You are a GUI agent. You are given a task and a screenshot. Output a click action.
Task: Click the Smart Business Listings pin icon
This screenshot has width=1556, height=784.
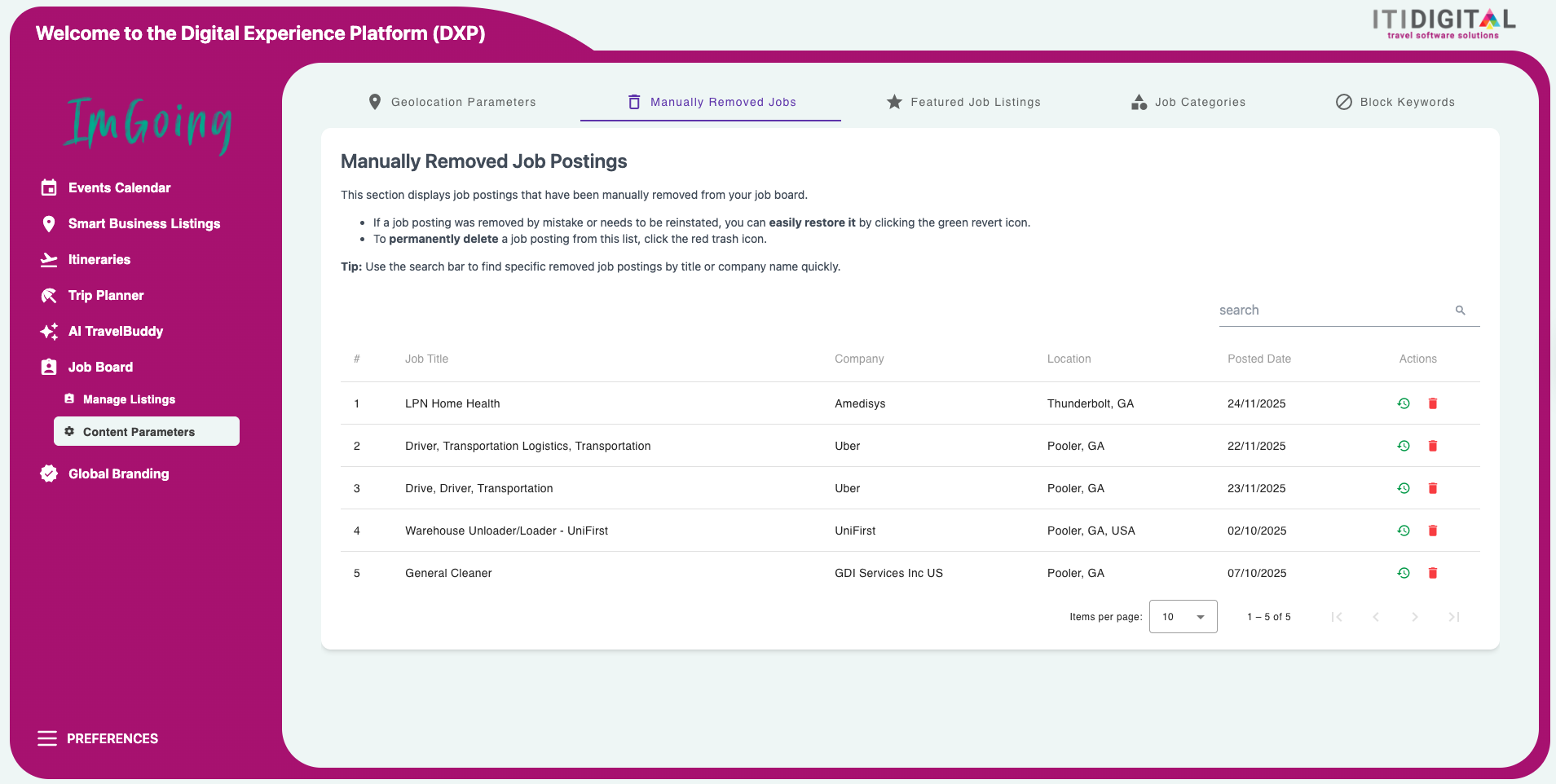[x=49, y=223]
